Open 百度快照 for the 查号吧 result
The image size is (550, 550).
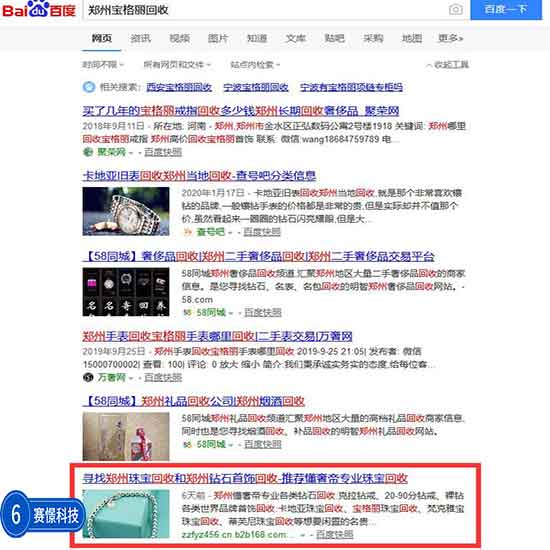point(262,232)
